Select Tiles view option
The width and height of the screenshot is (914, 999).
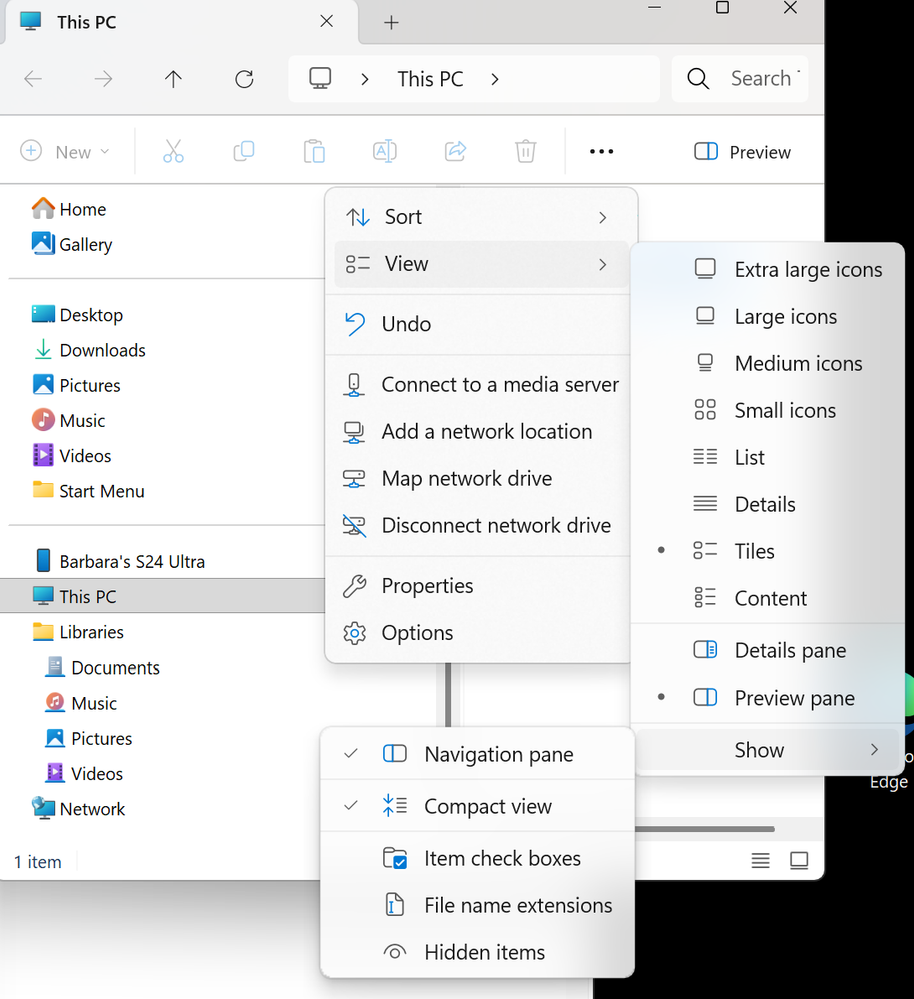pos(768,551)
